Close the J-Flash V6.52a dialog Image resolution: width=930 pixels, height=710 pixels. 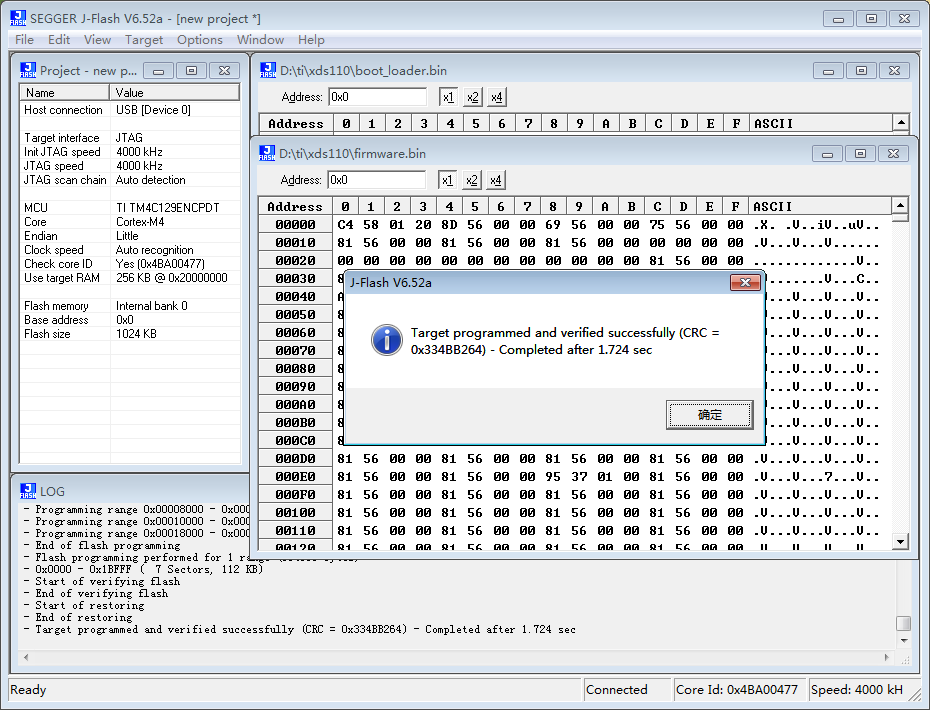pos(745,282)
